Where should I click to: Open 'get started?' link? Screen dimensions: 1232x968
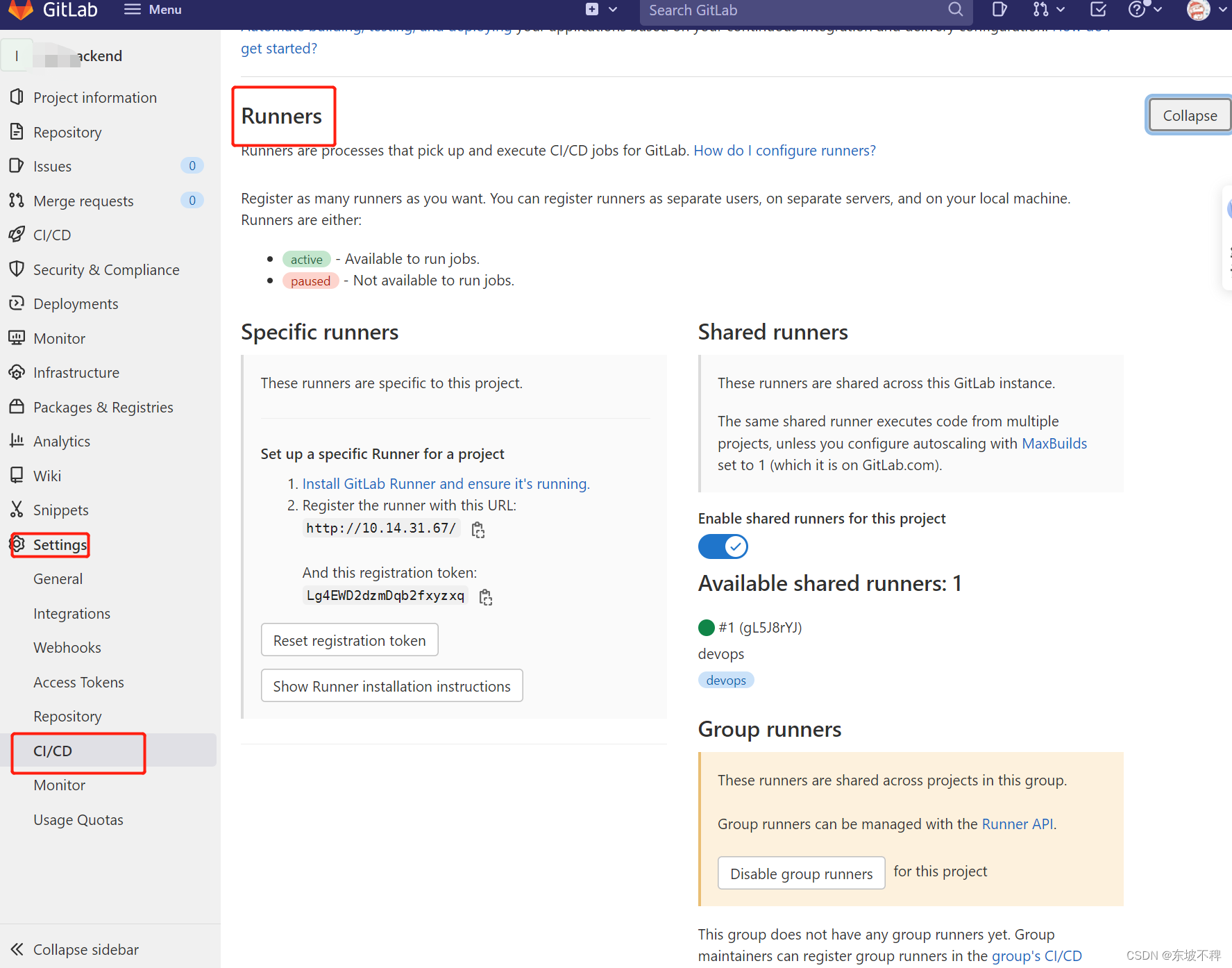tap(279, 49)
